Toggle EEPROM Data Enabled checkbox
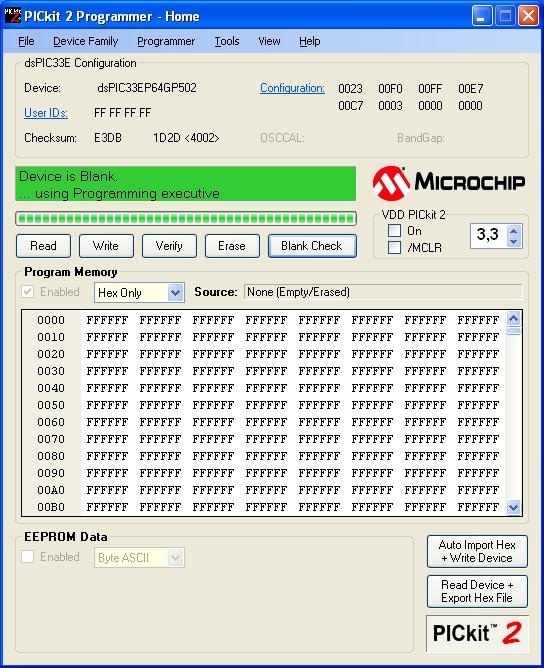Viewport: 544px width, 668px height. [x=28, y=556]
